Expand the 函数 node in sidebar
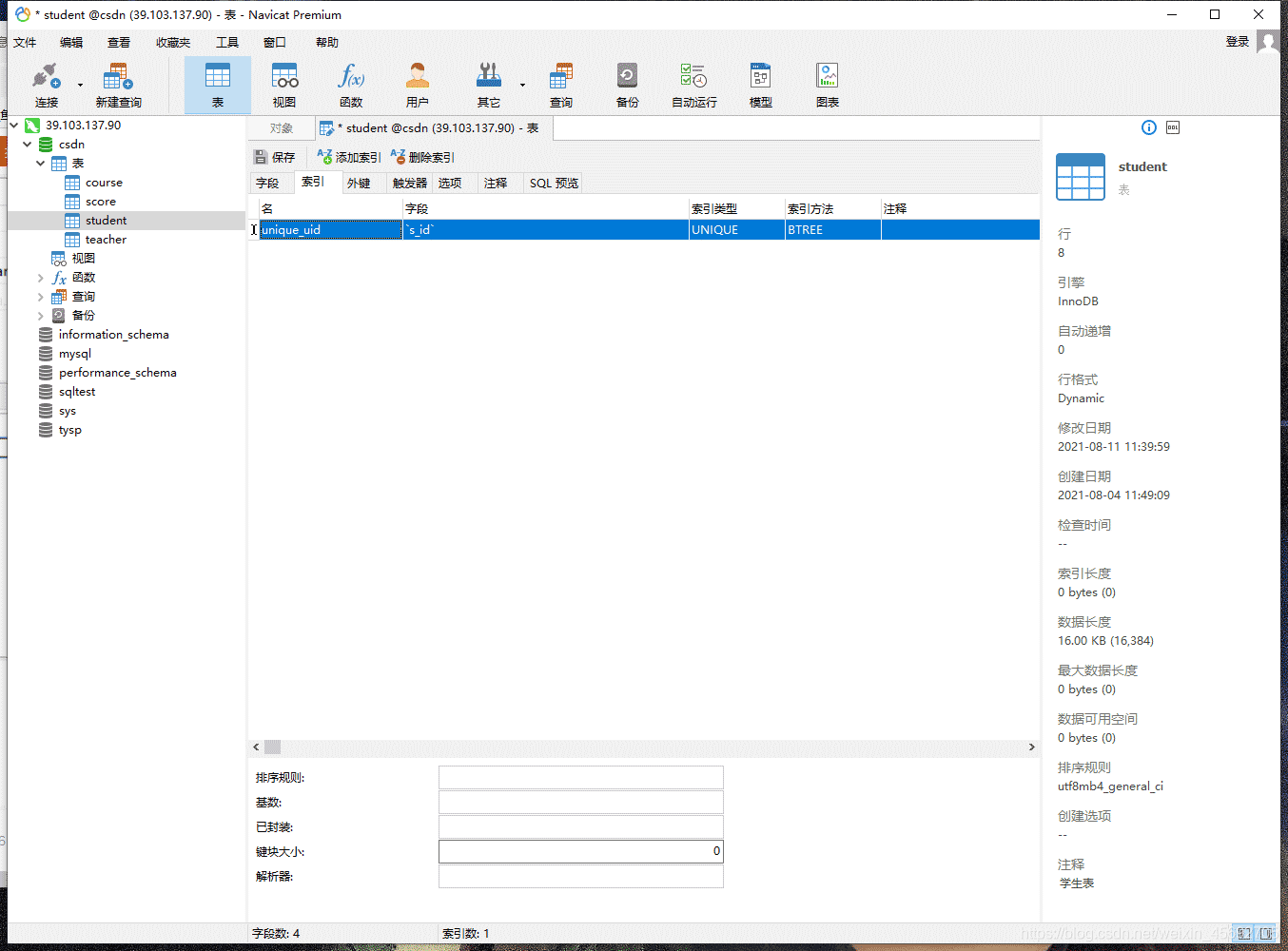 40,278
